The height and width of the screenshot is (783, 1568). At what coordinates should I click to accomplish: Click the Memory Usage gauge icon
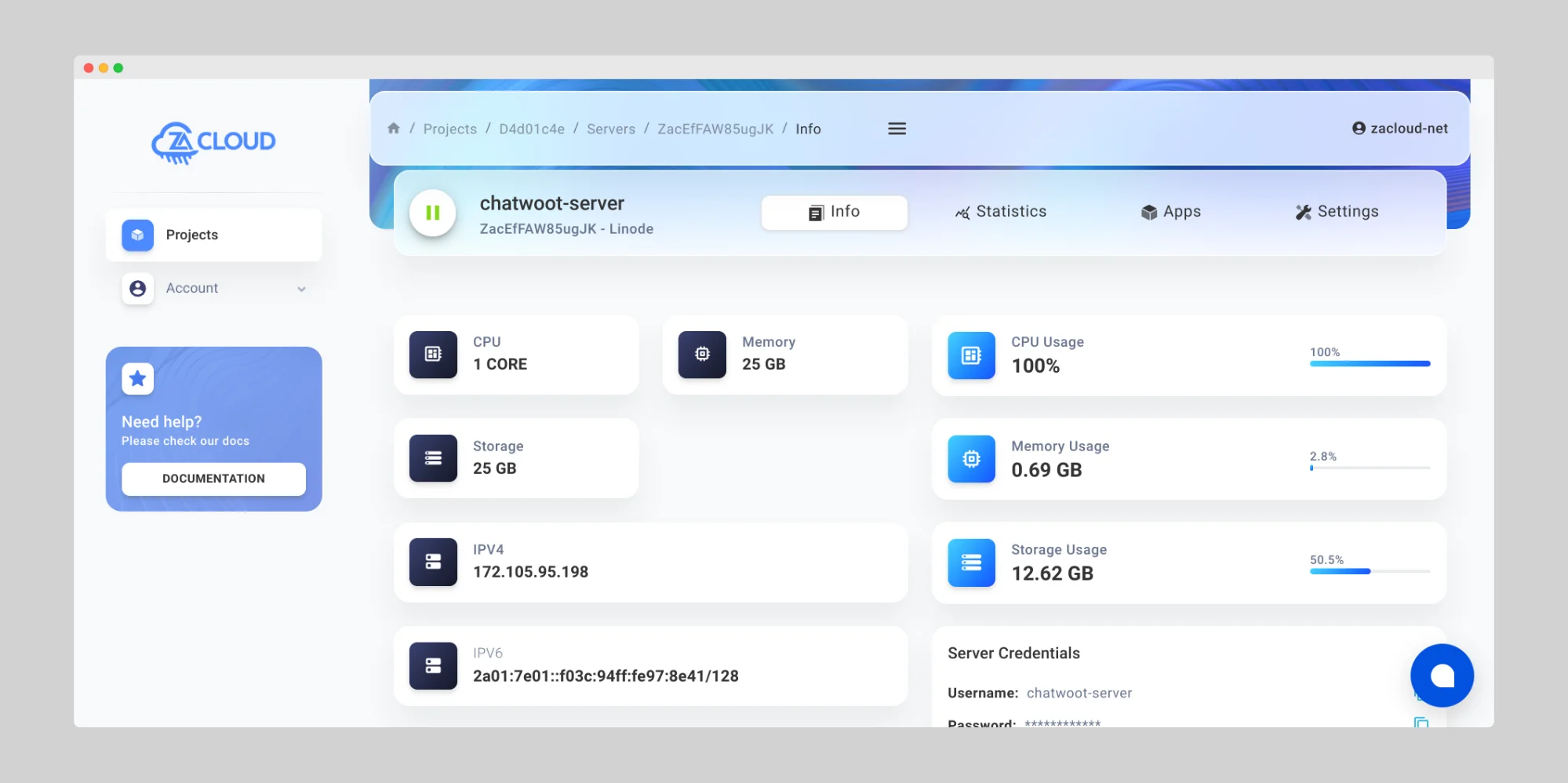(970, 459)
